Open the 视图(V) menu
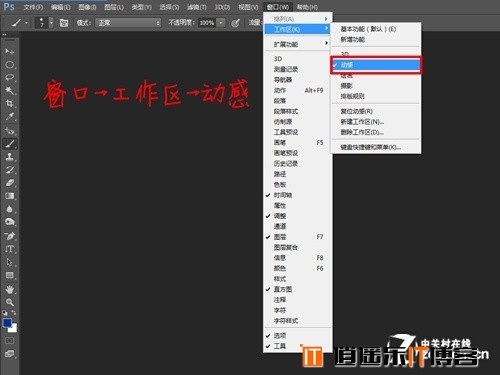Screen dimensions: 500x375 click(248, 7)
